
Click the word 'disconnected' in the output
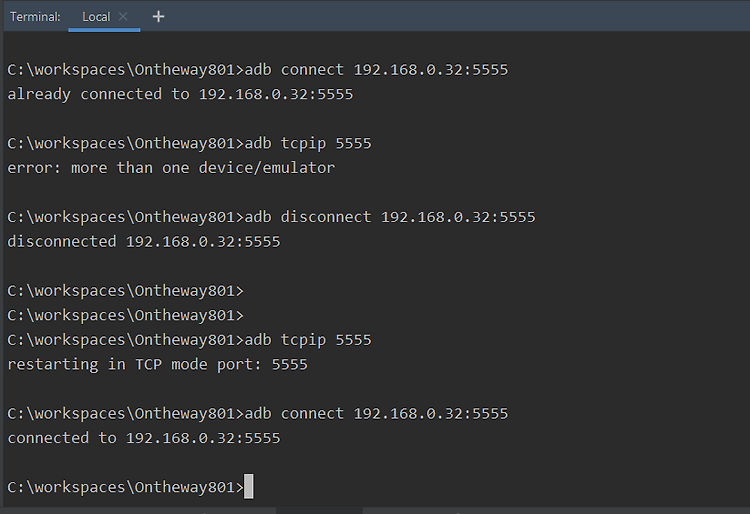coord(62,241)
